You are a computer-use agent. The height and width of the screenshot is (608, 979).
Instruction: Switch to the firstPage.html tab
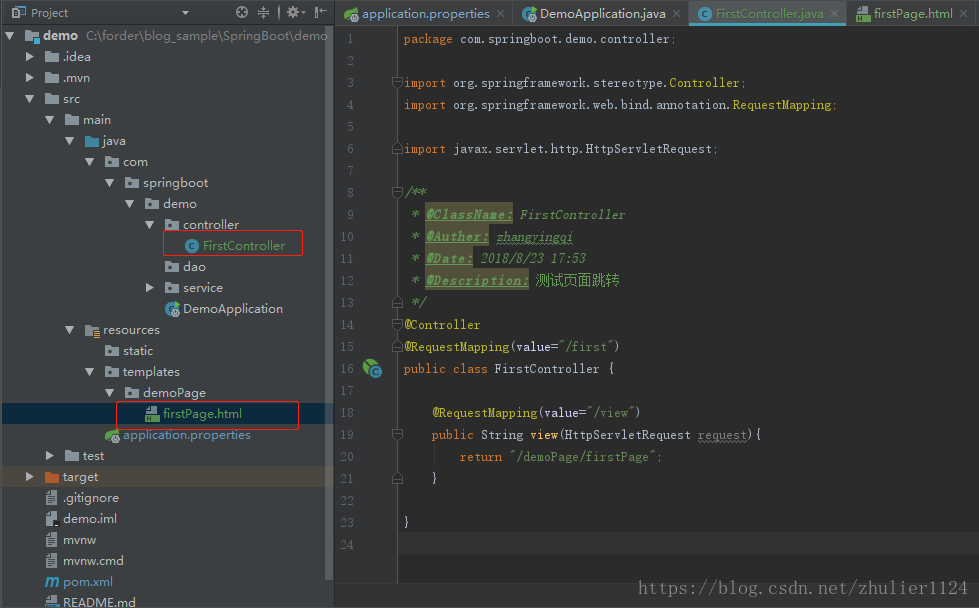click(912, 14)
